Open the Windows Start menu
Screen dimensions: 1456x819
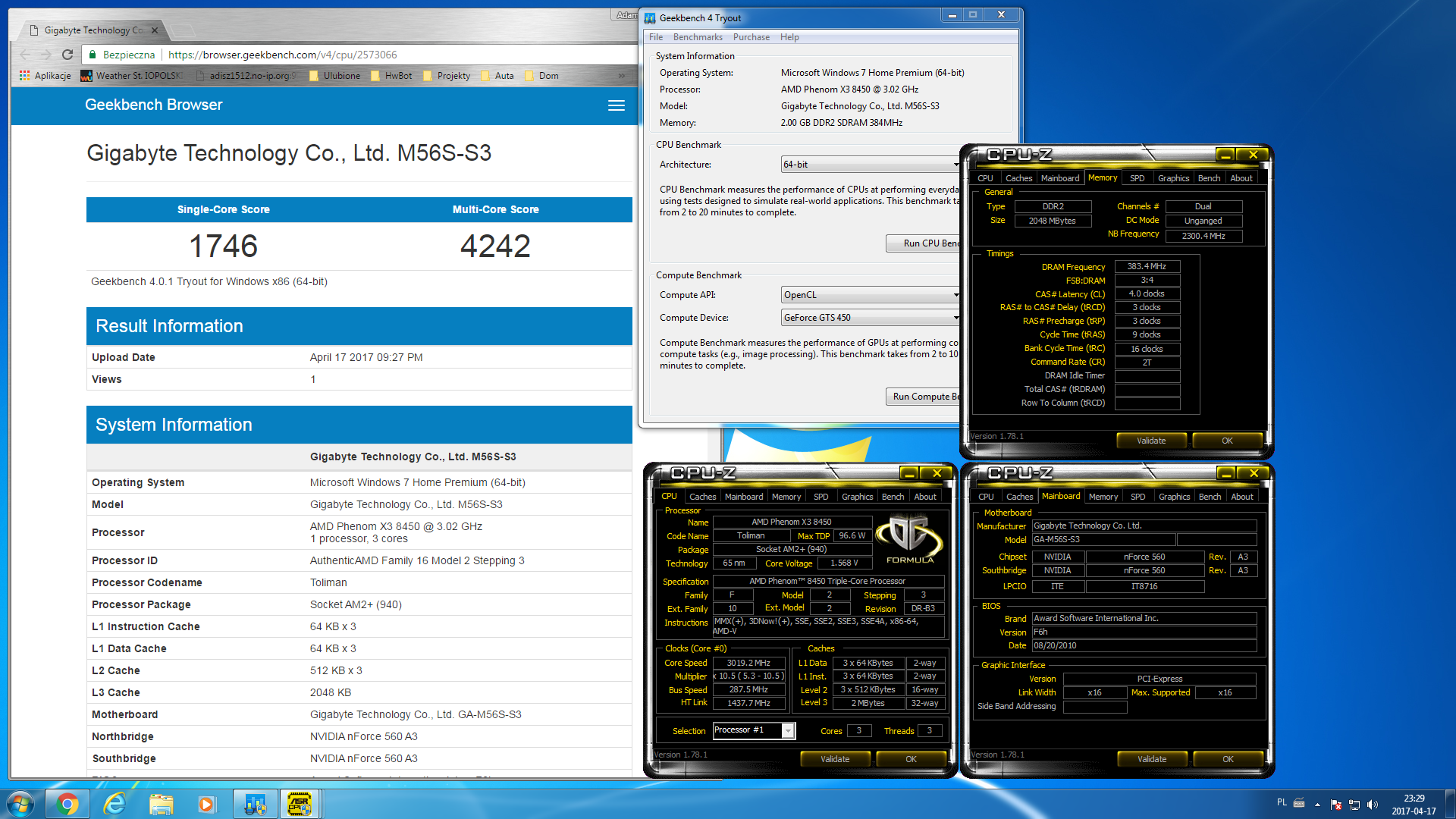click(x=20, y=804)
